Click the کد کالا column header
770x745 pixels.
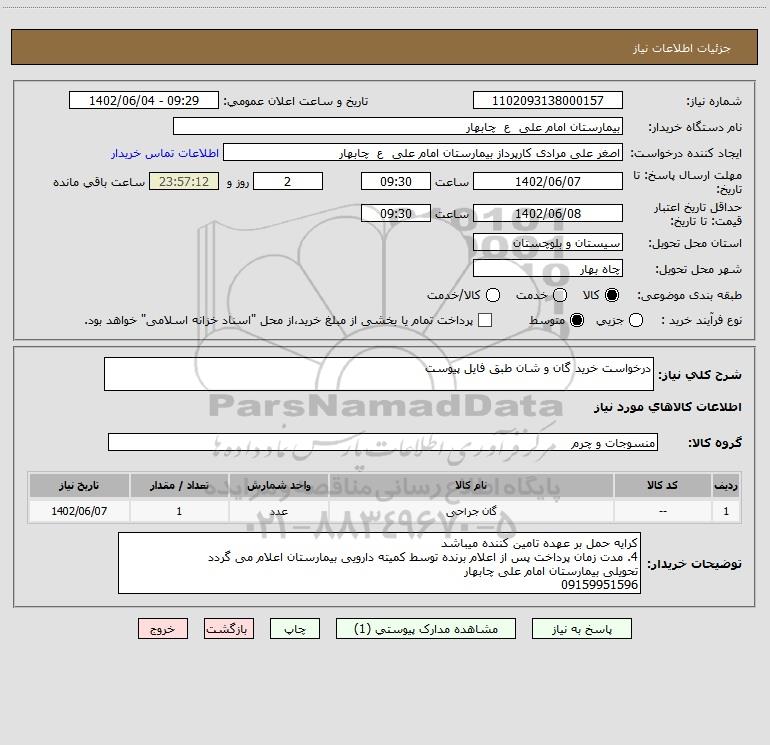(662, 486)
